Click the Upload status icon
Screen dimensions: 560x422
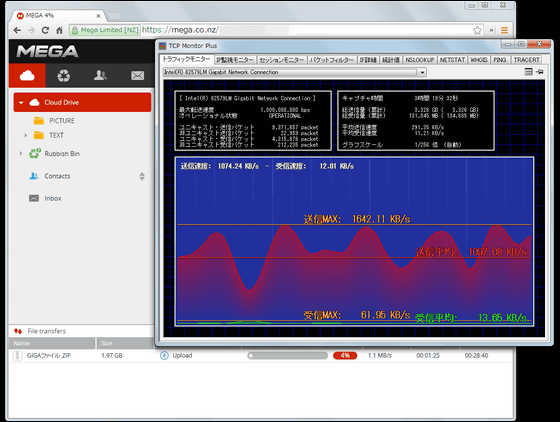point(164,356)
